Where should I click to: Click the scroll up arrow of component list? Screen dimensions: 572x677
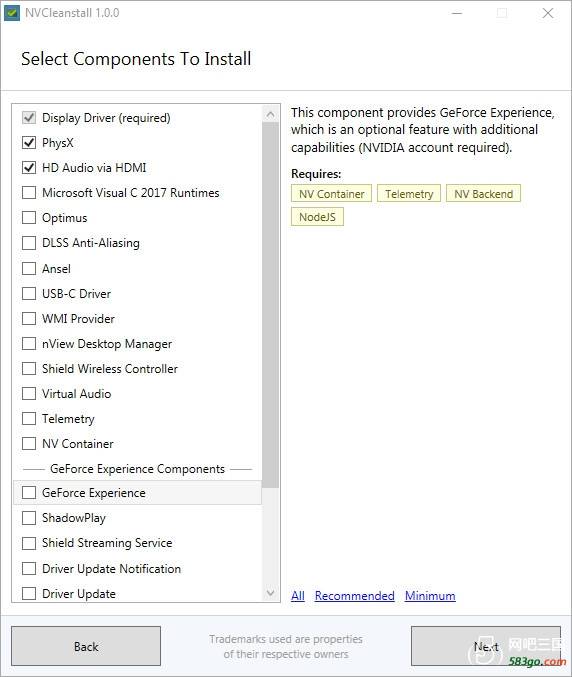(x=270, y=114)
